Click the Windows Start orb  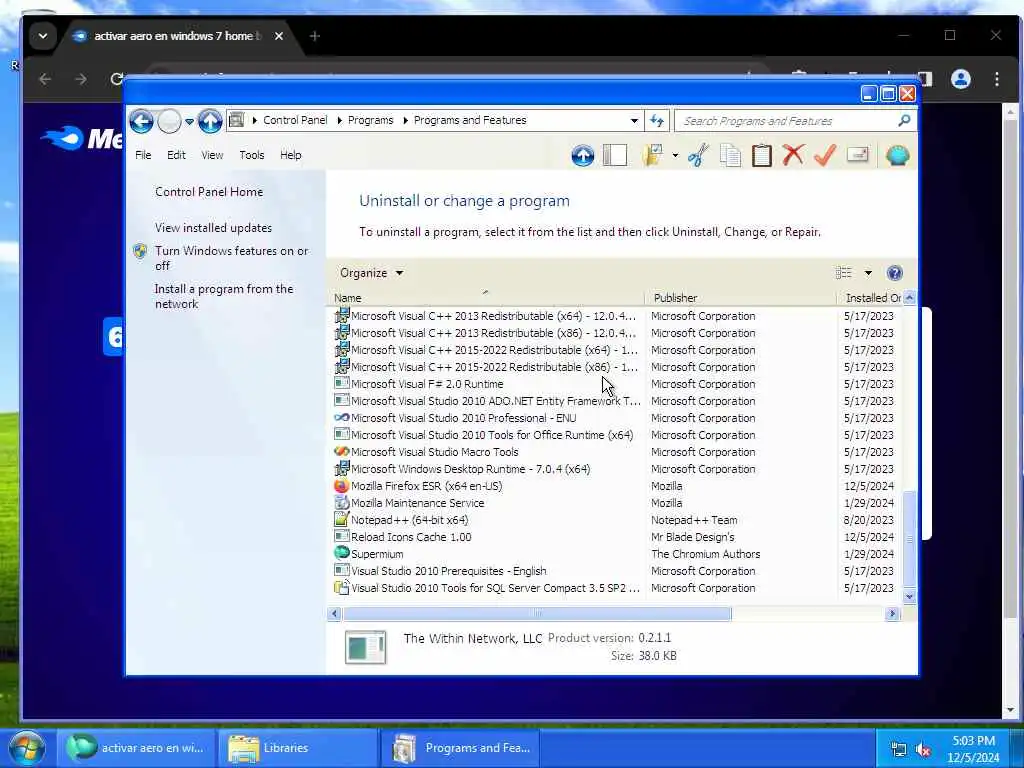click(27, 748)
